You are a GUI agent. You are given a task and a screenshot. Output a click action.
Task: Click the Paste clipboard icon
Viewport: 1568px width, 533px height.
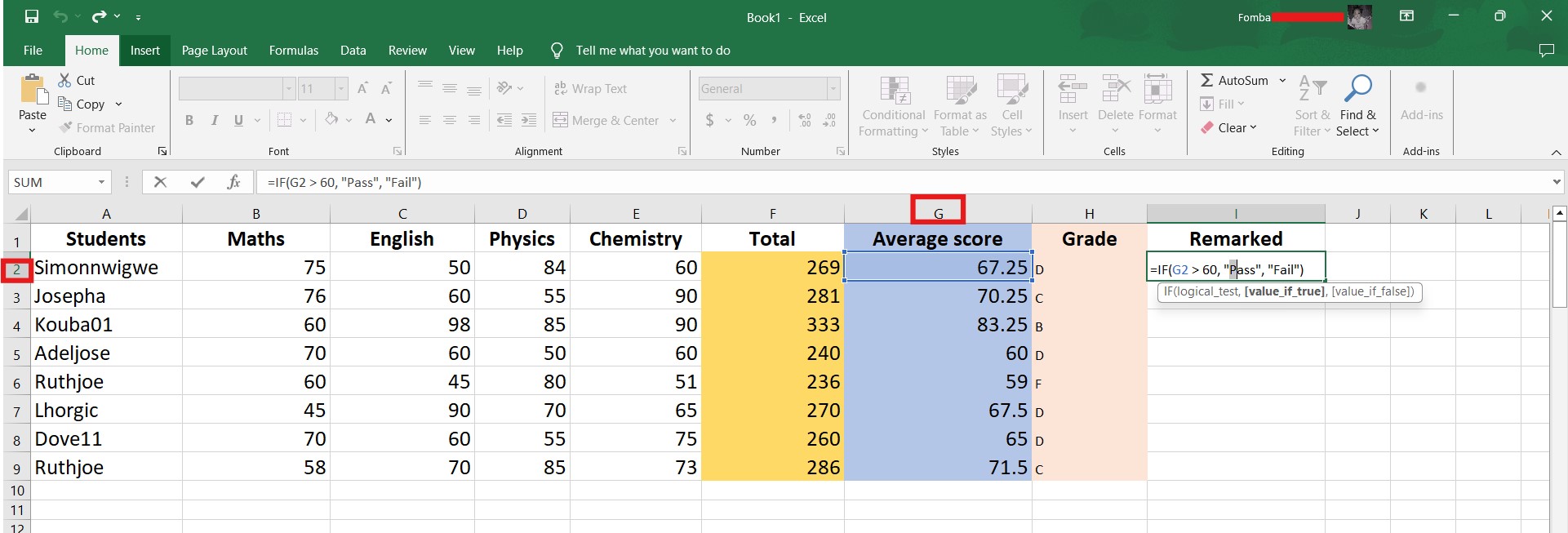[33, 90]
